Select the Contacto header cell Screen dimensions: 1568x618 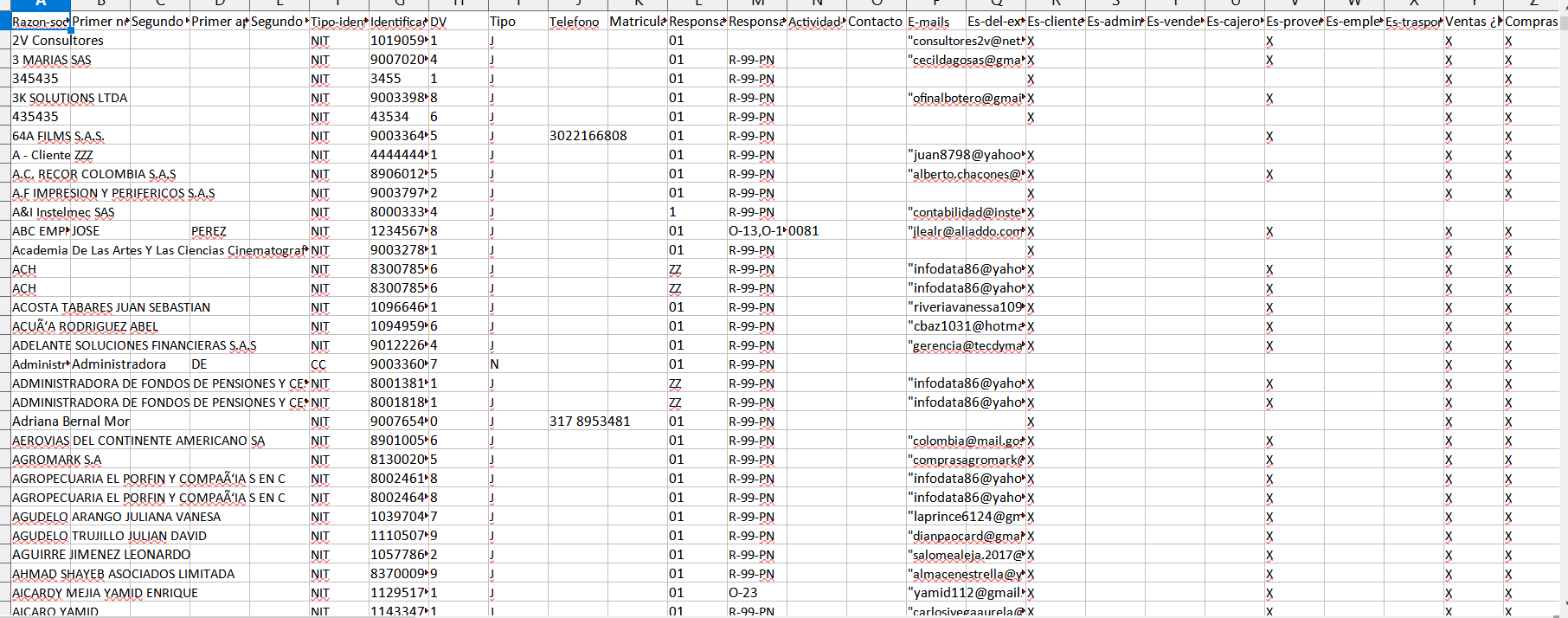coord(876,22)
